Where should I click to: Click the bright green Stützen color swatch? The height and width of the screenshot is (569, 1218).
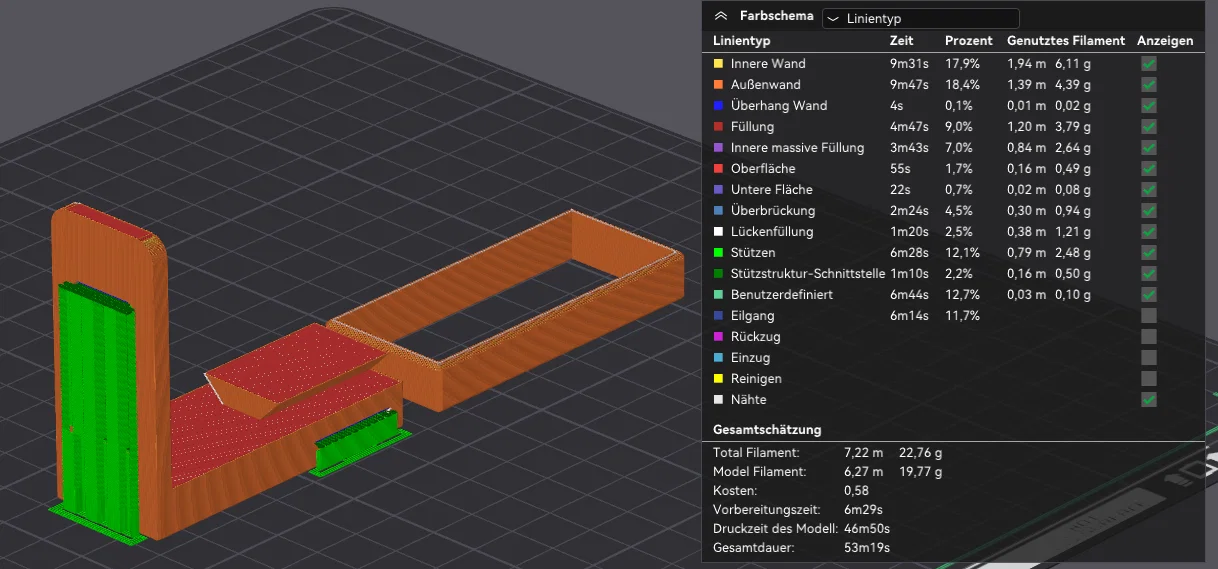coord(717,252)
